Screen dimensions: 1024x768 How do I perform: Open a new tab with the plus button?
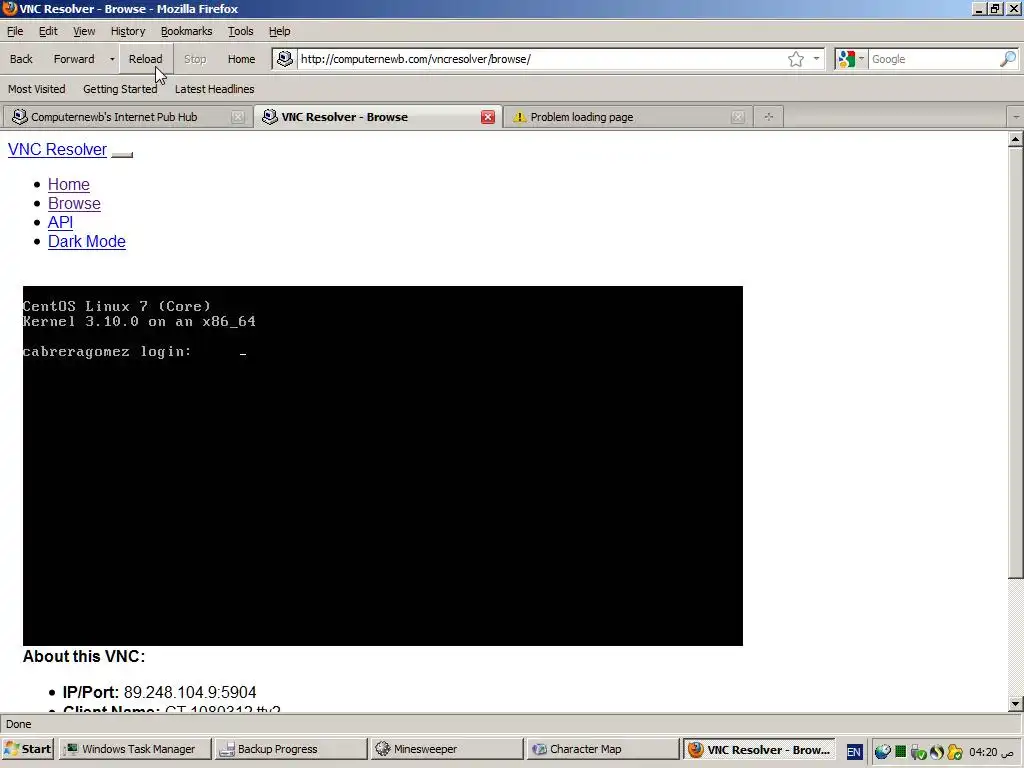point(769,117)
